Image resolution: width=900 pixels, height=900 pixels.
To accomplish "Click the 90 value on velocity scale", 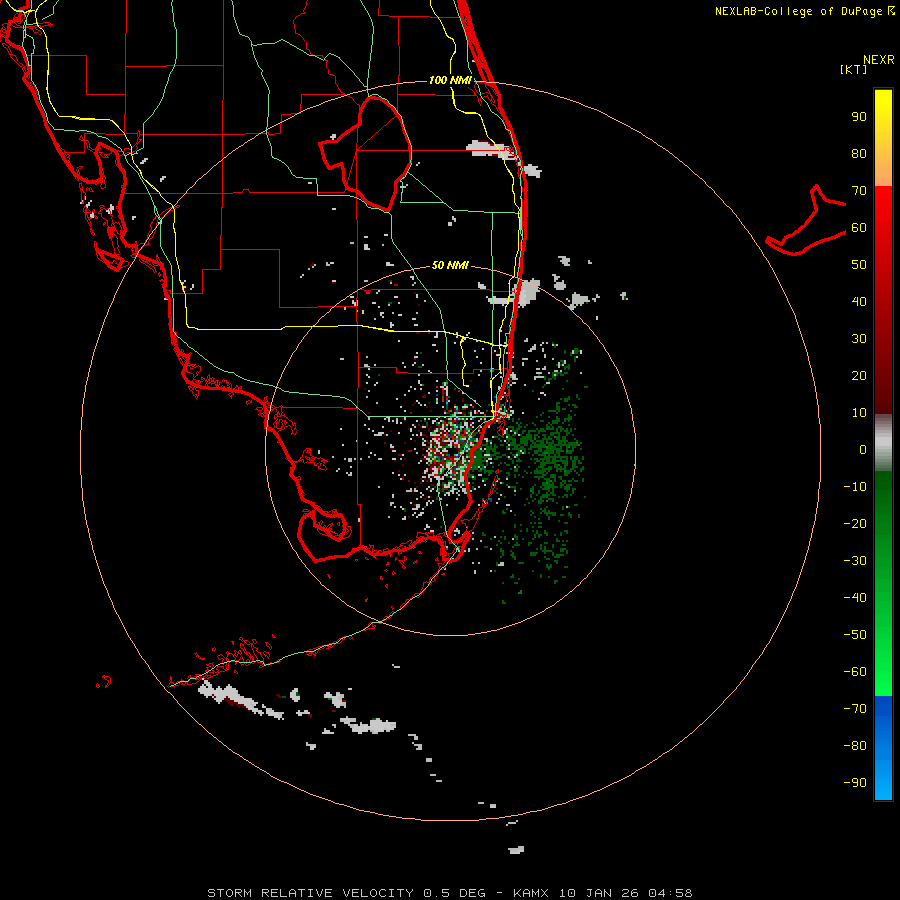I will (859, 117).
